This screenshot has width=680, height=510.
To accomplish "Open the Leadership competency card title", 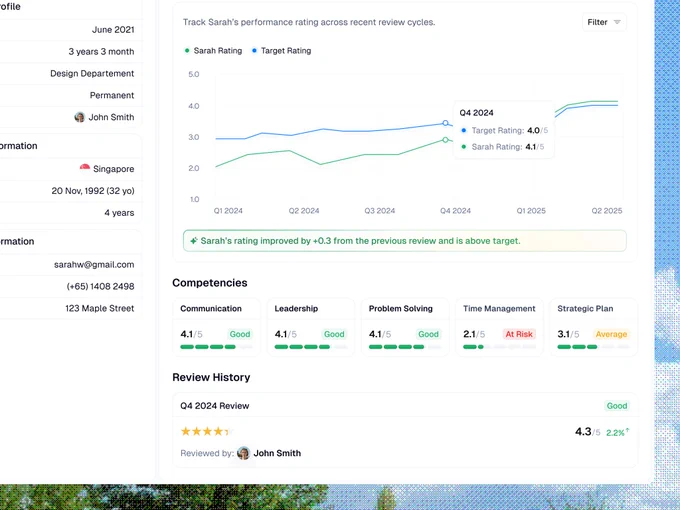I will (296, 309).
